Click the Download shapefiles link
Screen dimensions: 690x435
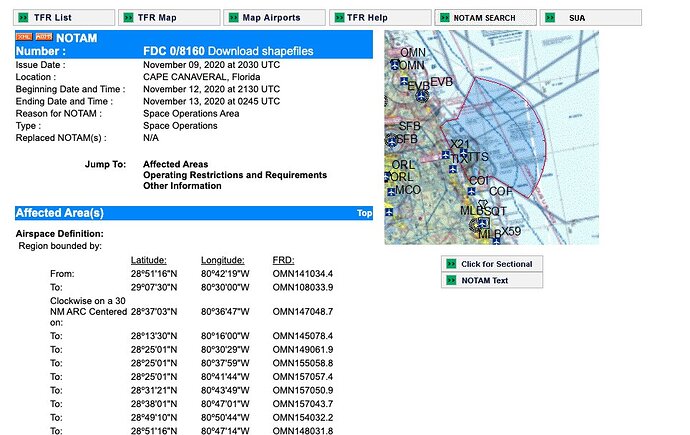click(x=261, y=51)
